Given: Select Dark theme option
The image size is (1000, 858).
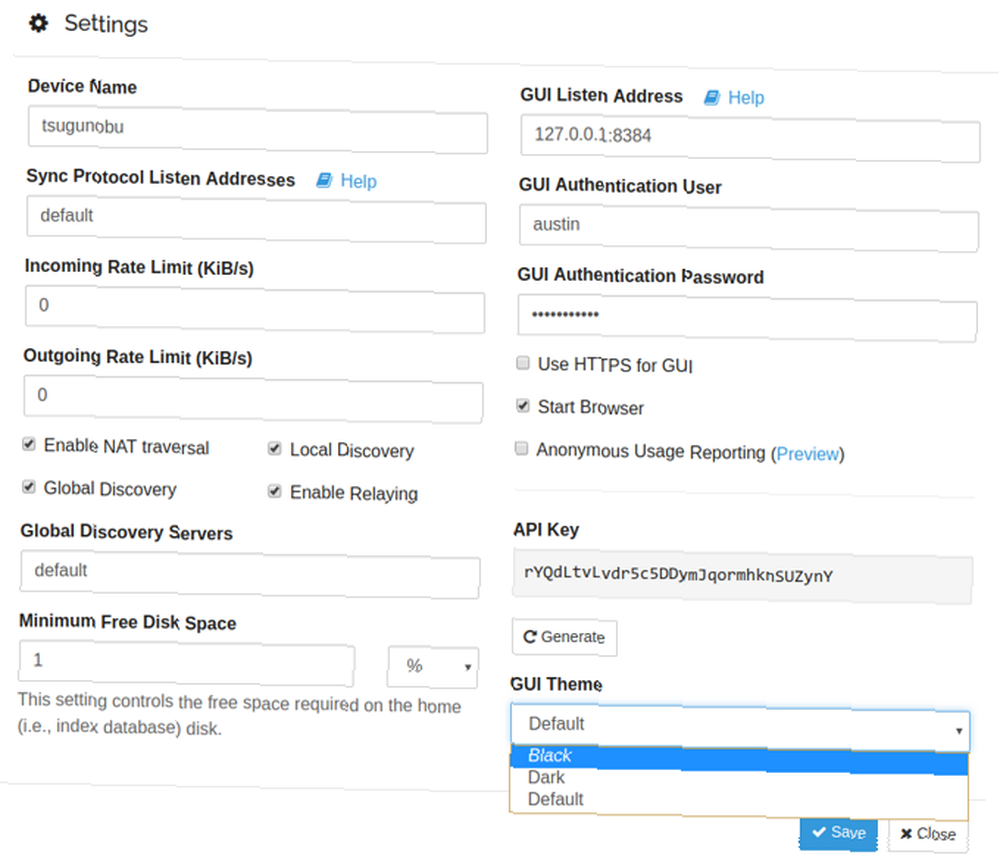Looking at the screenshot, I should click(739, 779).
